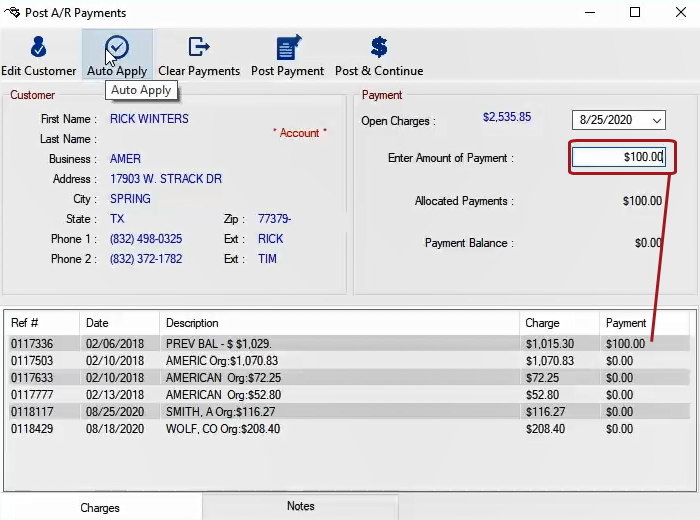Select charge row 0117503
The height and width of the screenshot is (520, 700).
(x=348, y=361)
